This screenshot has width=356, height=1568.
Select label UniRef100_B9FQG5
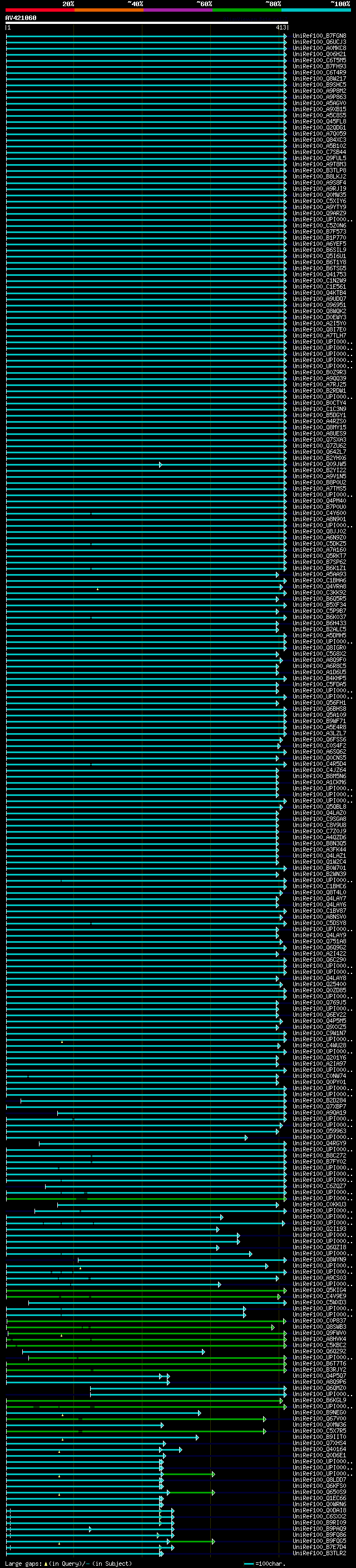click(x=319, y=1541)
